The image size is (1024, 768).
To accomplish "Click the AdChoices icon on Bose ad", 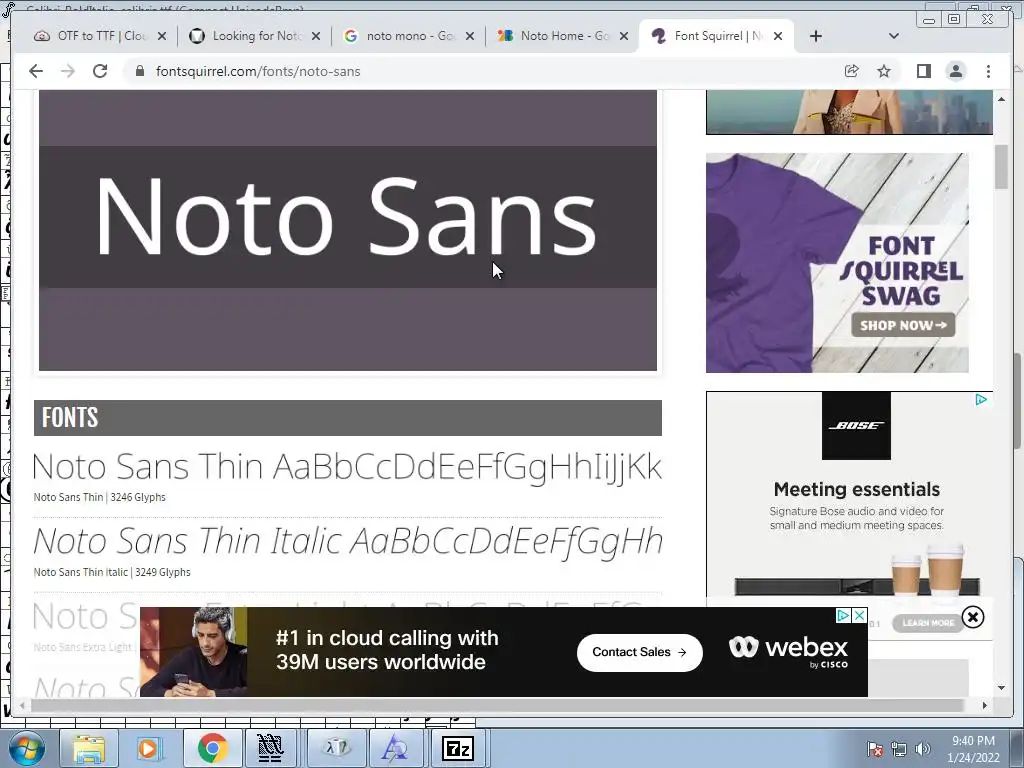I will (981, 400).
